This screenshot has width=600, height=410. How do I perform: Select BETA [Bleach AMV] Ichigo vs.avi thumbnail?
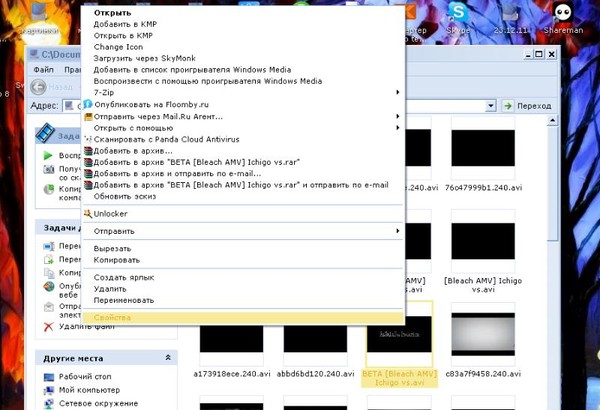click(x=399, y=334)
